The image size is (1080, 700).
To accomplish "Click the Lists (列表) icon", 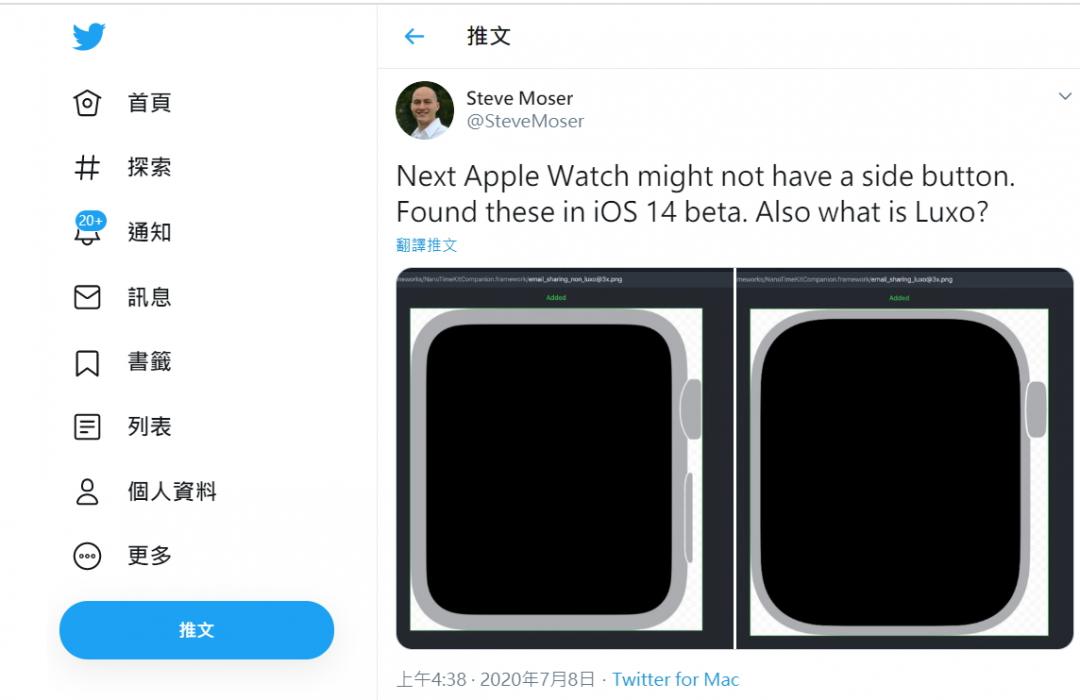I will tap(88, 427).
